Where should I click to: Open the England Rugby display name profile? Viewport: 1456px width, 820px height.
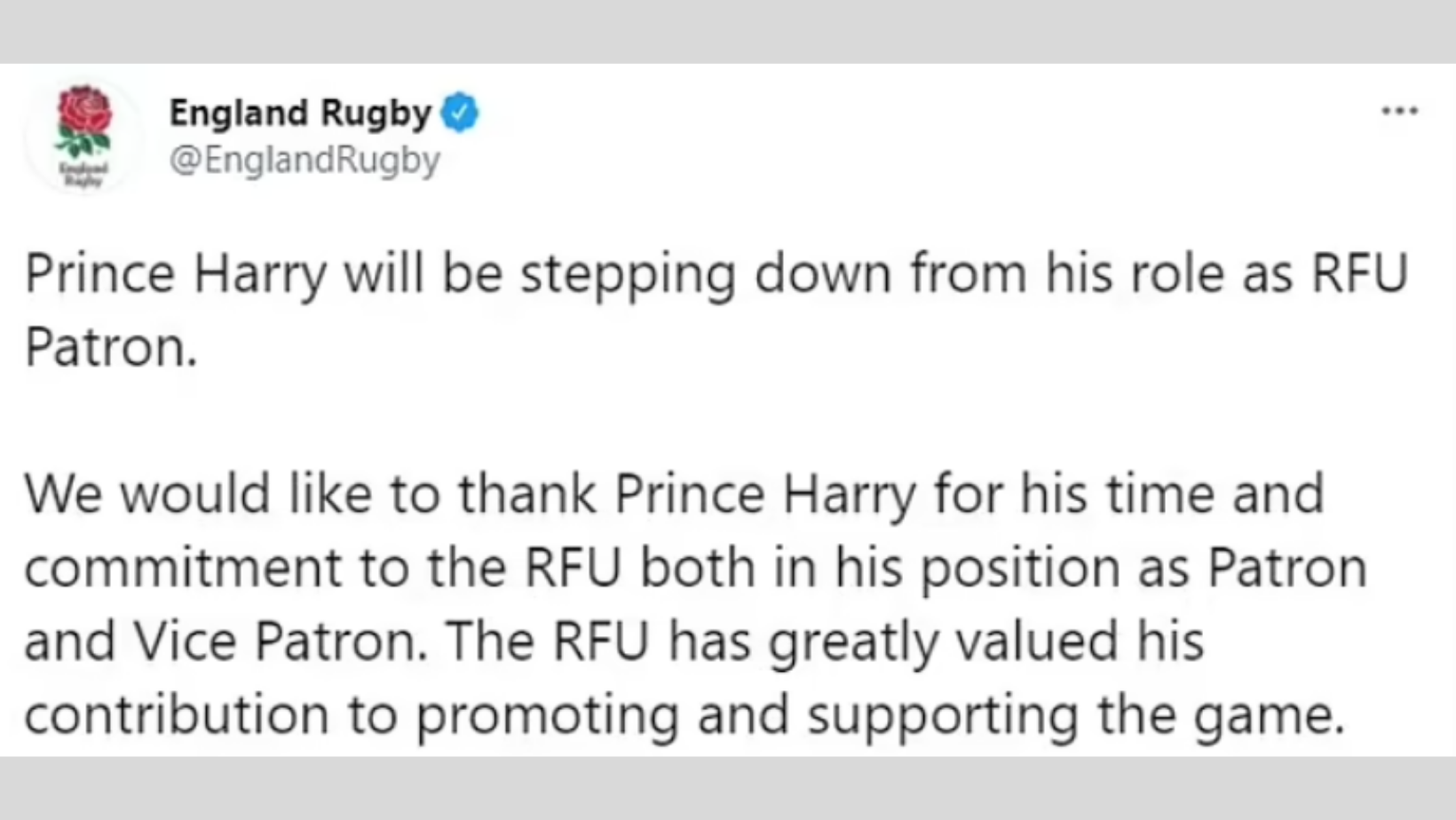(300, 113)
